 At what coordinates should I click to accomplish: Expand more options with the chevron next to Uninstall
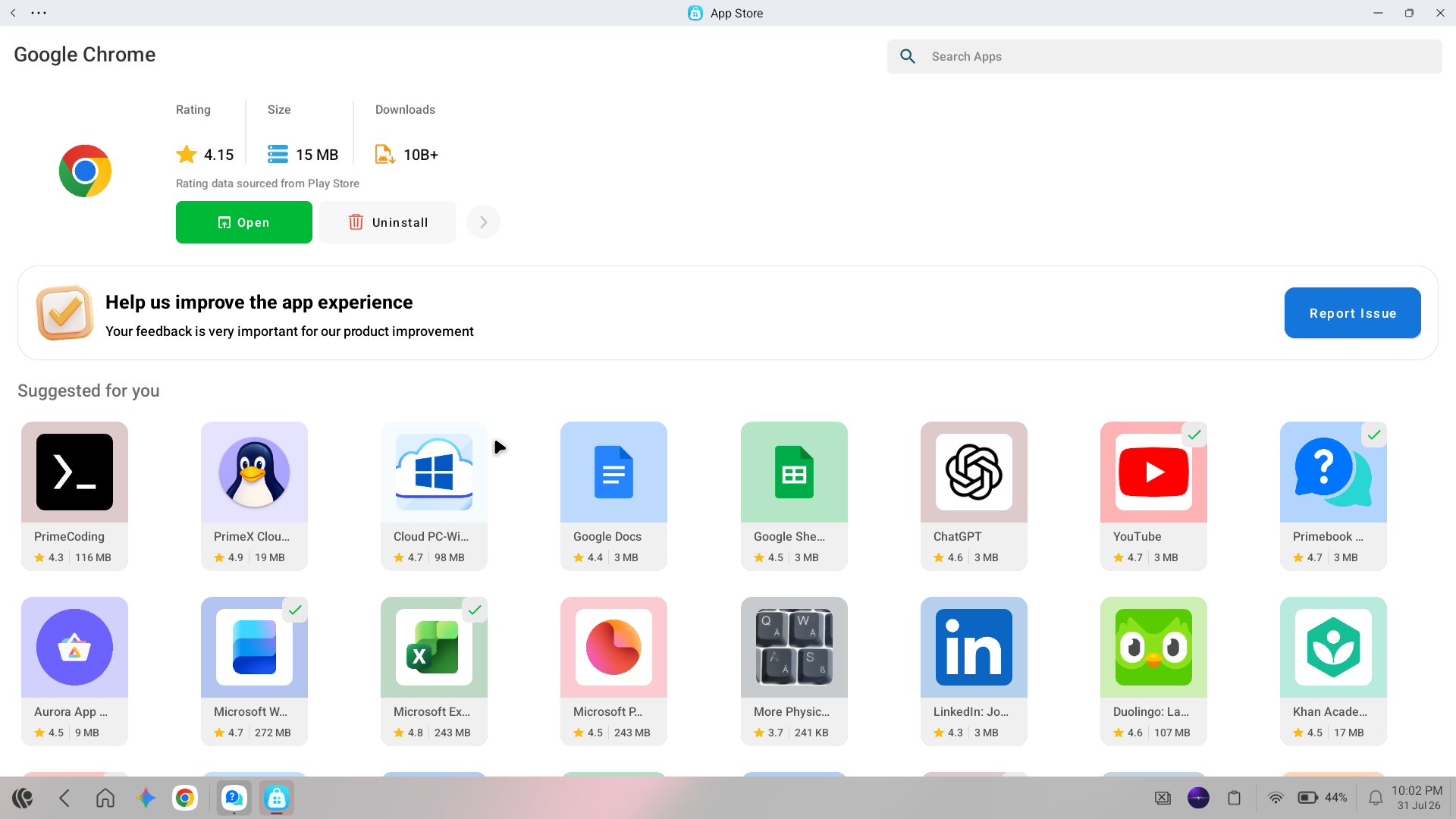483,222
